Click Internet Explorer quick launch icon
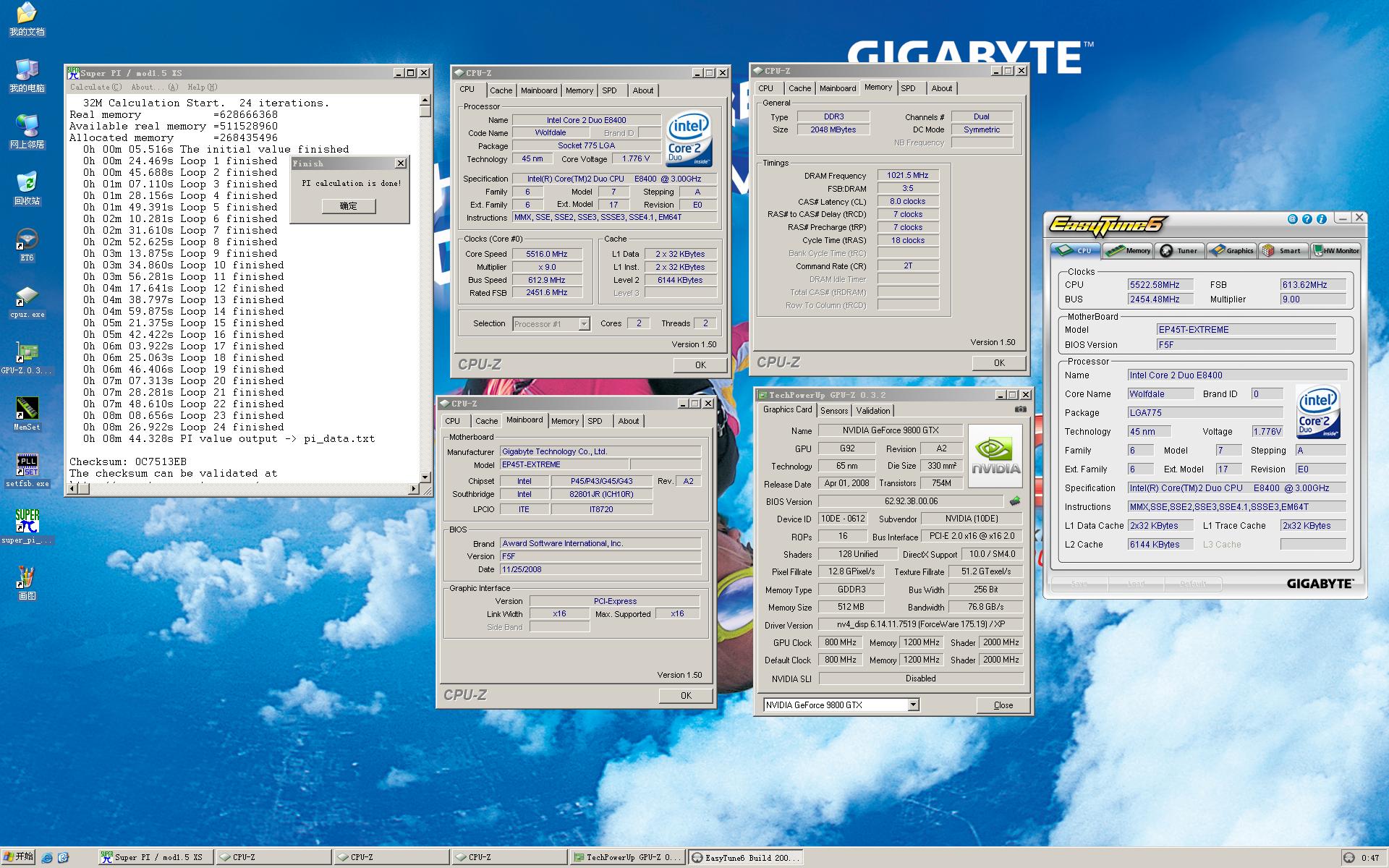Image resolution: width=1389 pixels, height=868 pixels. tap(47, 858)
